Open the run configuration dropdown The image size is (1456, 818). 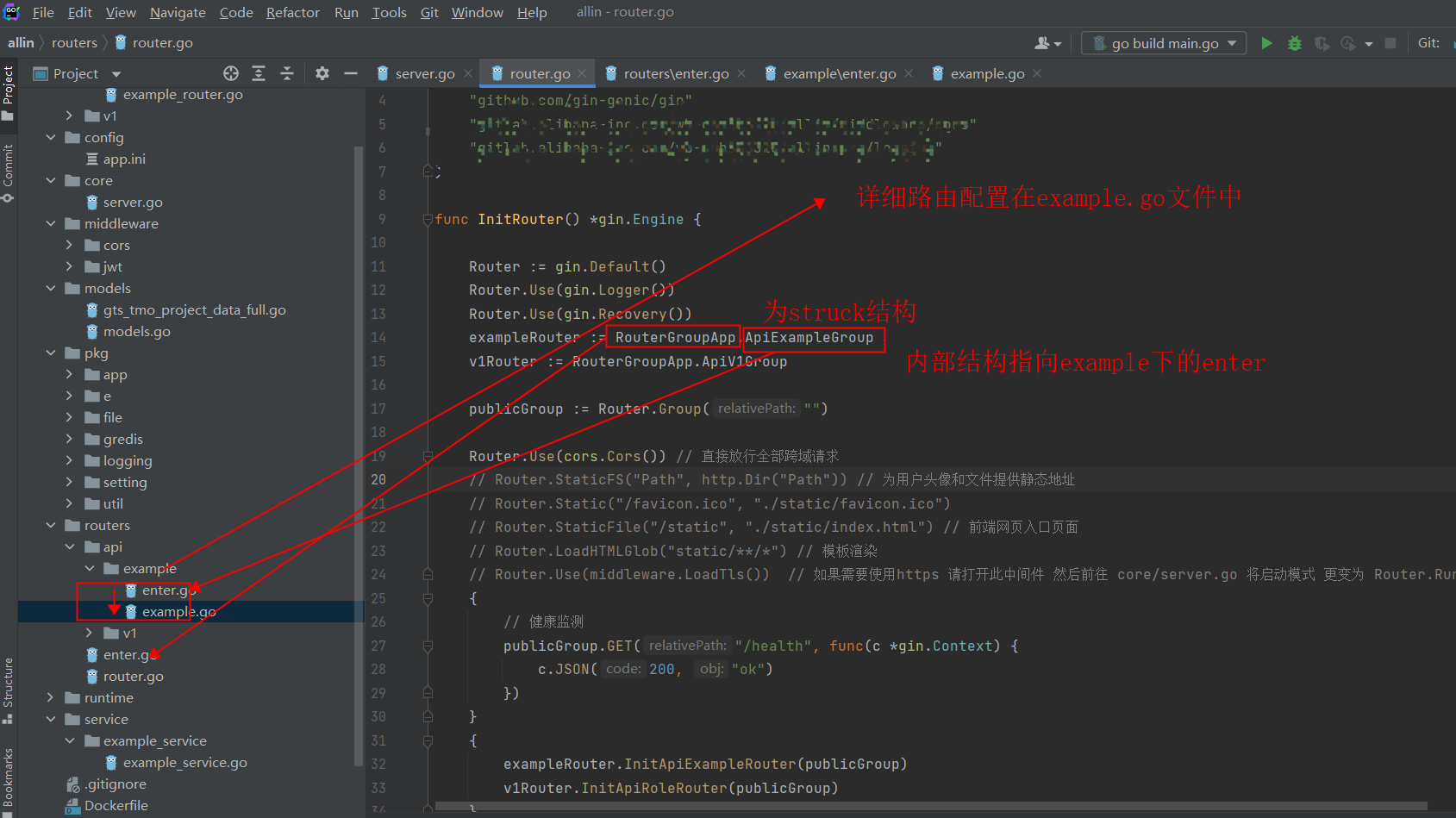[1164, 43]
